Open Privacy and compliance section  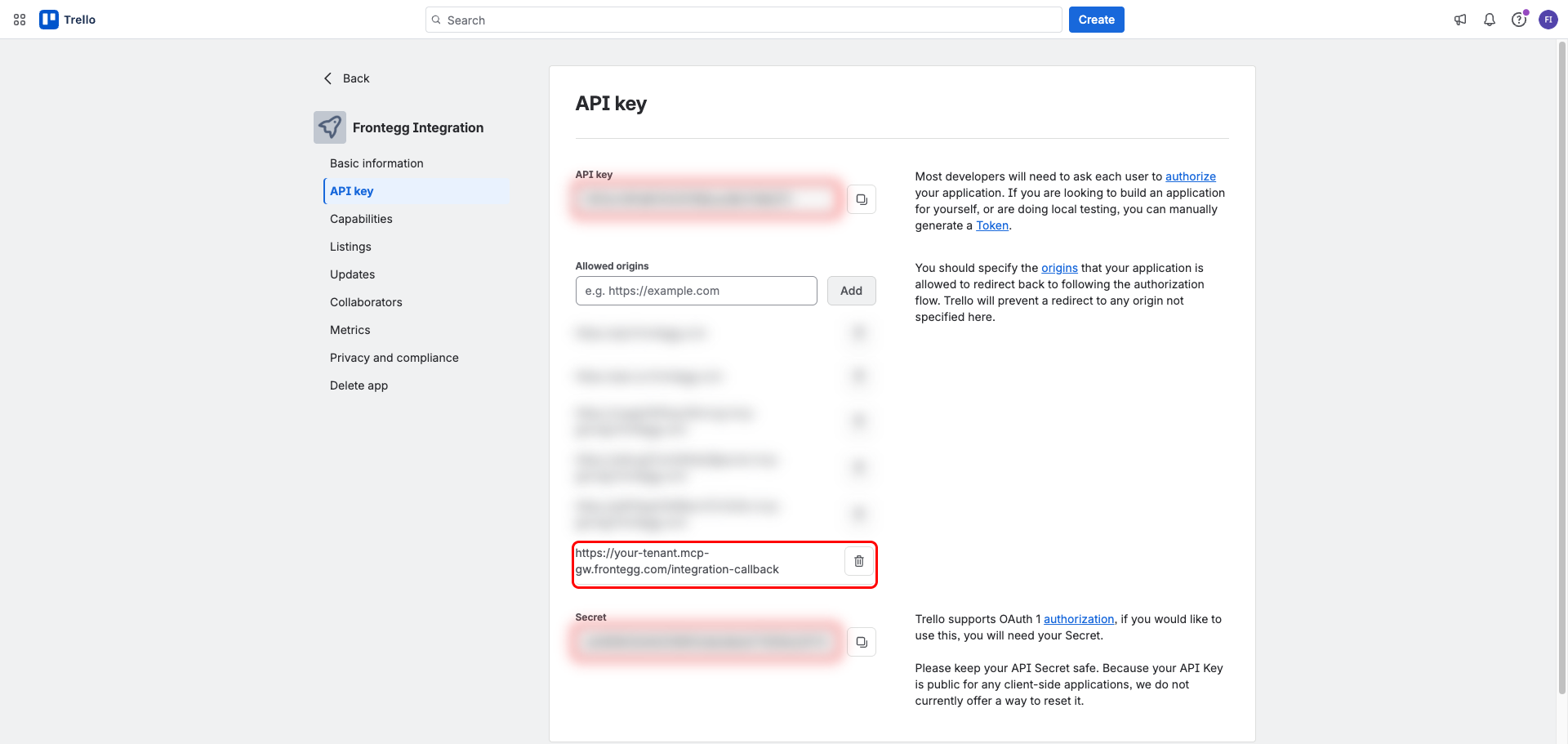(x=394, y=358)
